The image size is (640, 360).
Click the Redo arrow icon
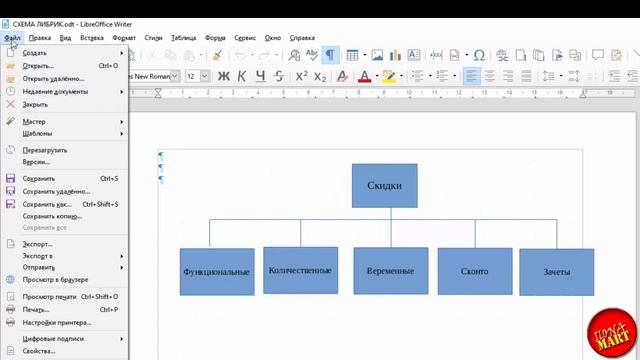(x=264, y=55)
